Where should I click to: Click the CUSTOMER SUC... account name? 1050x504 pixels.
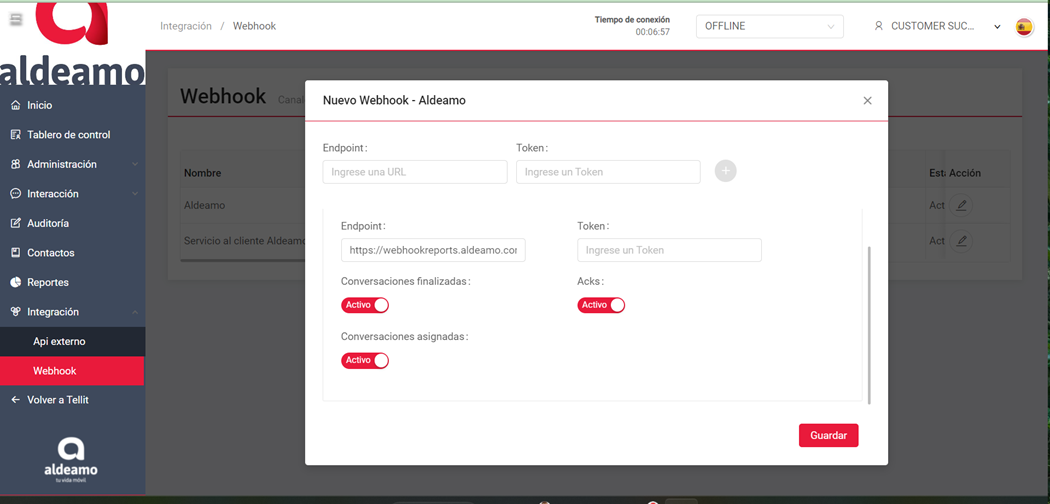click(933, 26)
